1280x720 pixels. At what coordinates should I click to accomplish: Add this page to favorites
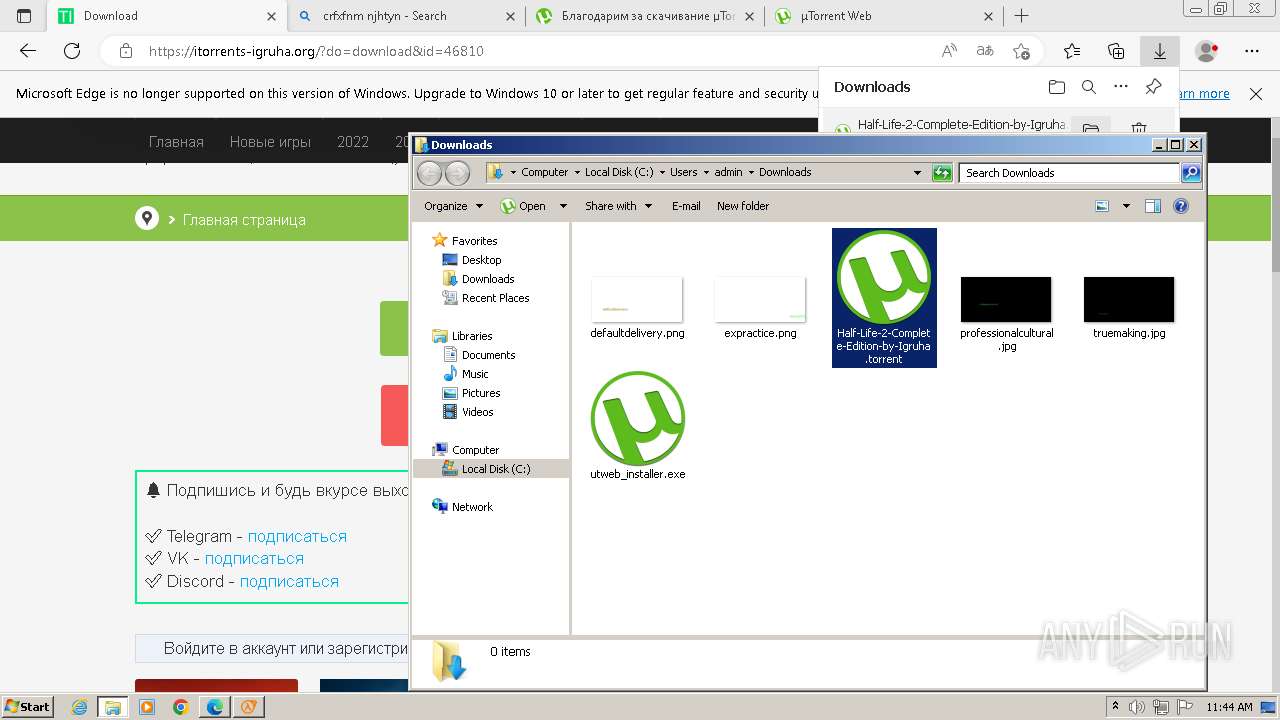(x=1021, y=51)
